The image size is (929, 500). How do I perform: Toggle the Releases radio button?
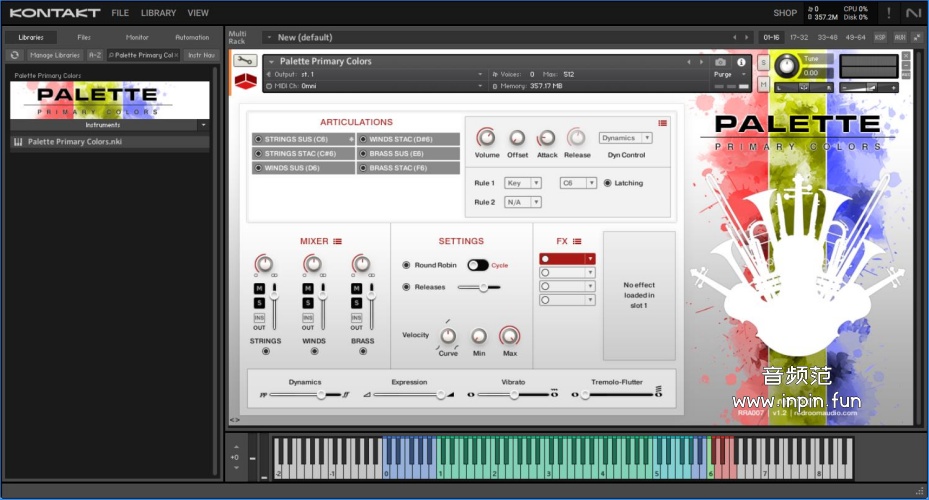pos(406,287)
